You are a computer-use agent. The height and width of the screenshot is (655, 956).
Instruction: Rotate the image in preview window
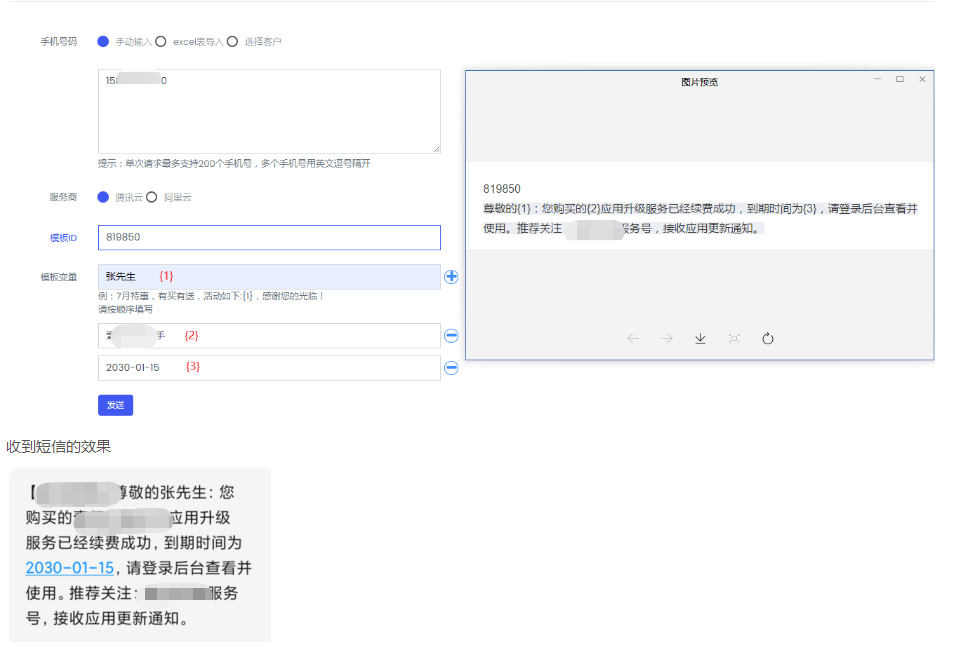click(768, 338)
